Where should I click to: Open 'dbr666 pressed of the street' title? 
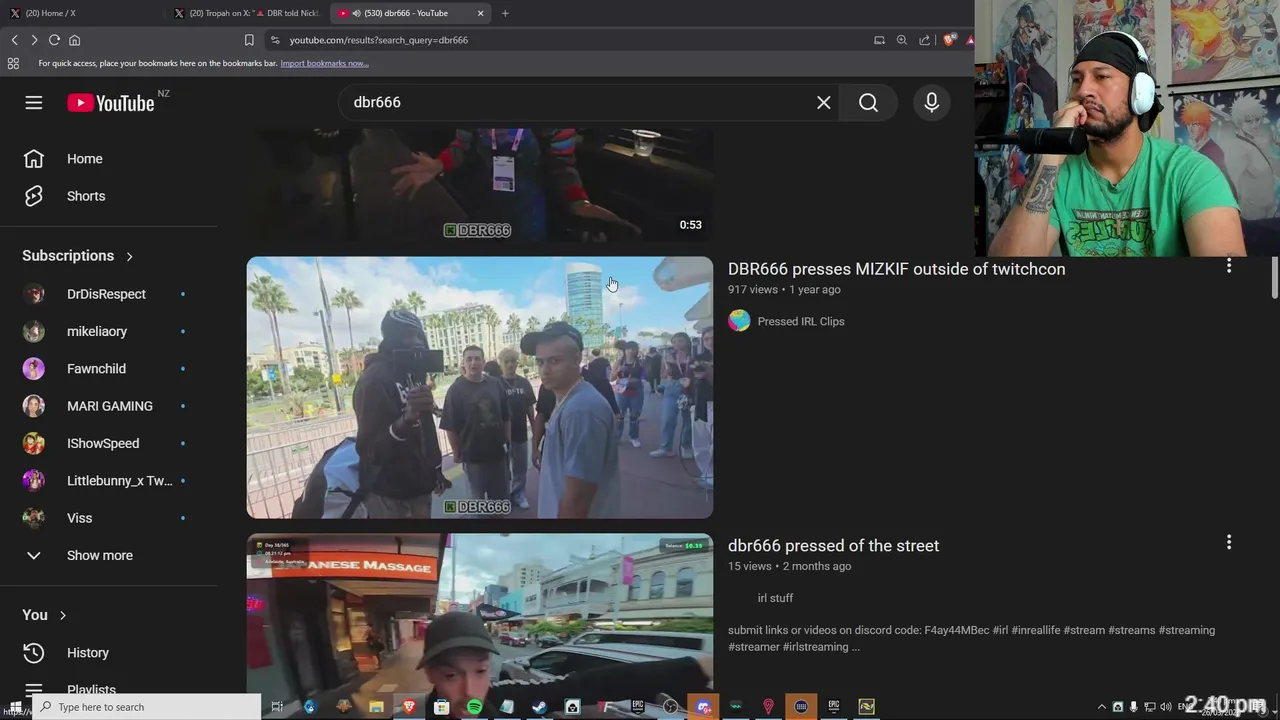click(x=833, y=546)
